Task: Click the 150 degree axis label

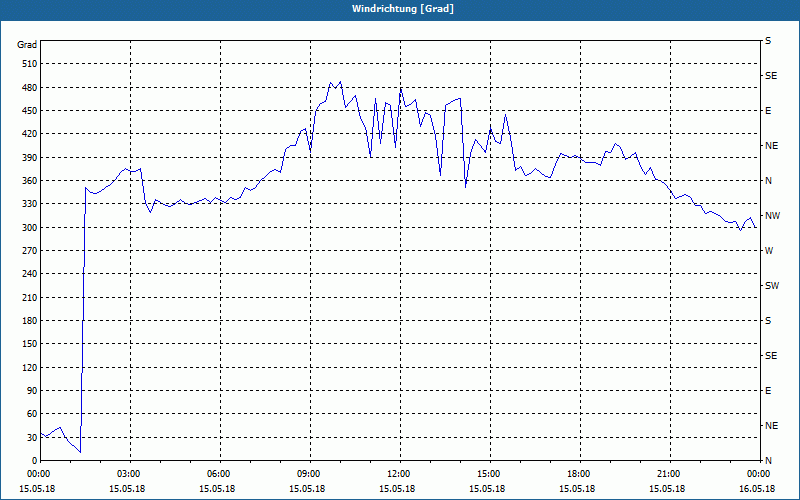Action: (x=30, y=344)
